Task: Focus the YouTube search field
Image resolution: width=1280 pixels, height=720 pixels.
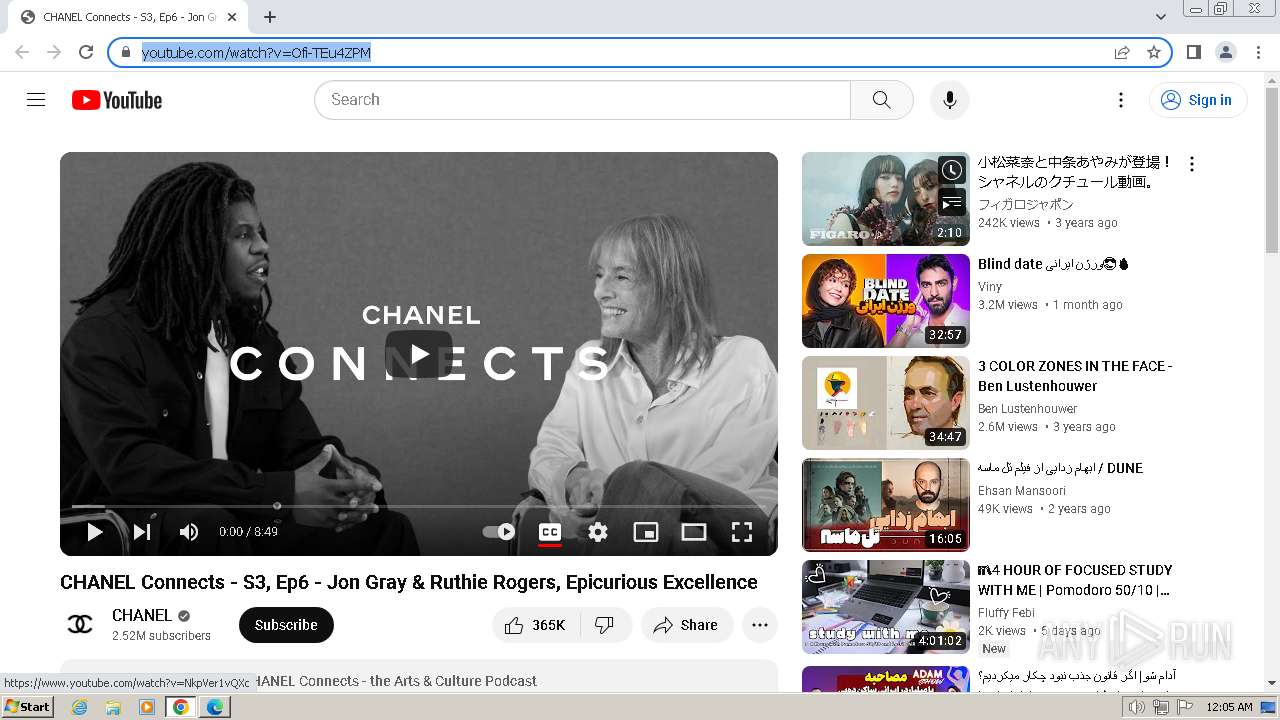Action: click(x=582, y=100)
